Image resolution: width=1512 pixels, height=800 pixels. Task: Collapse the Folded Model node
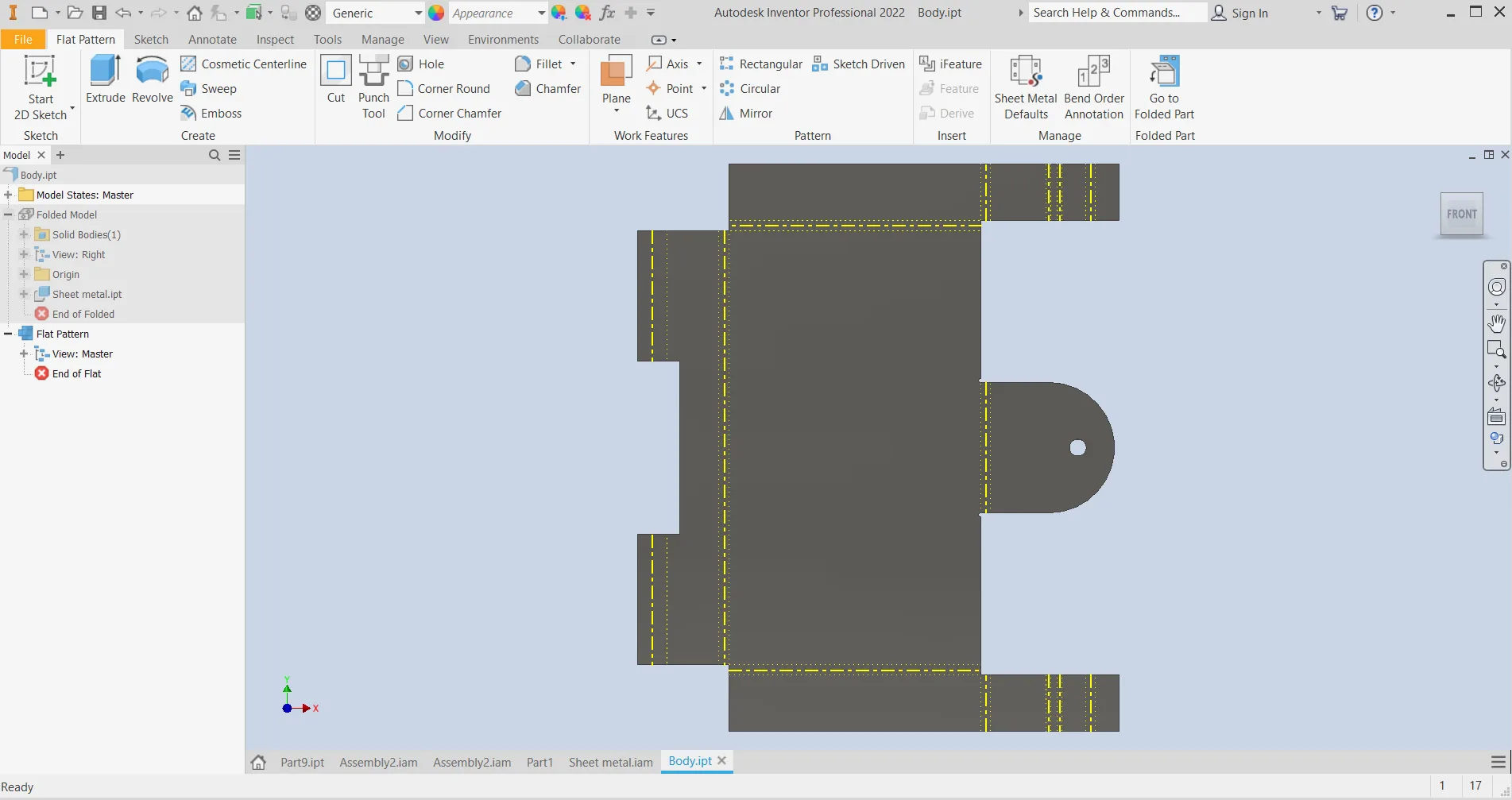(8, 214)
